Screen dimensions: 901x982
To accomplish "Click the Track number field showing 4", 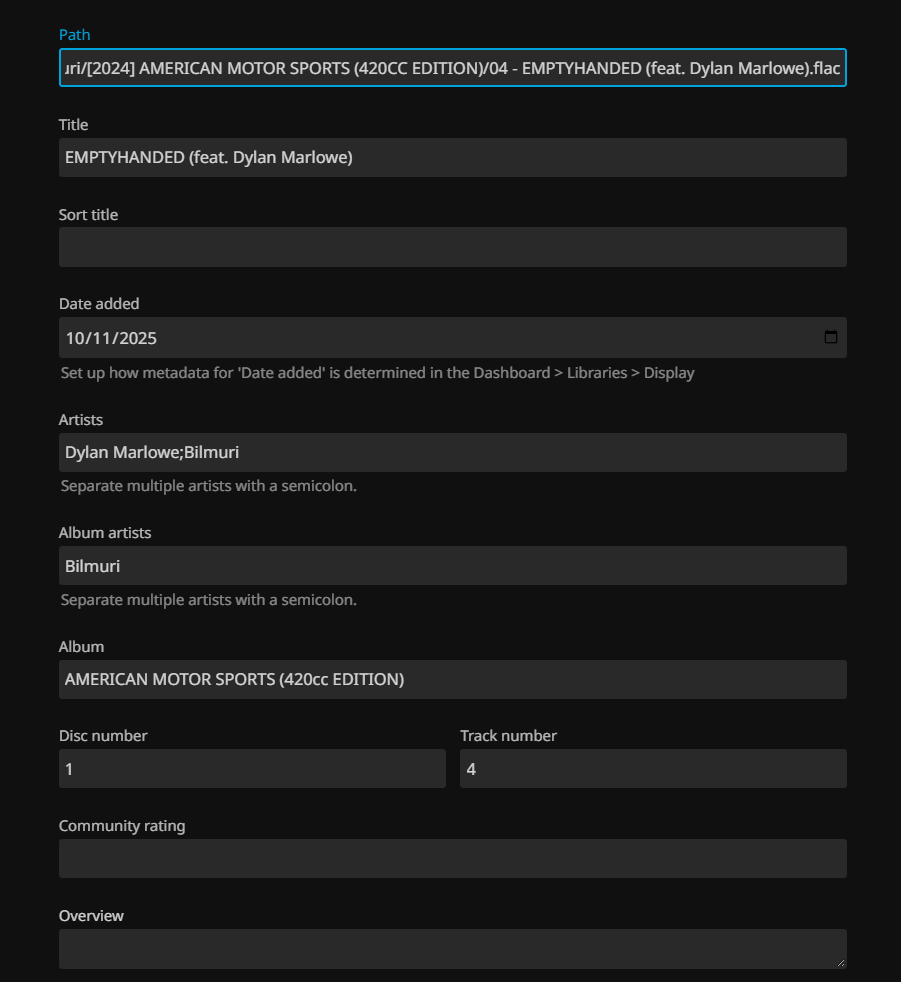I will coord(652,769).
